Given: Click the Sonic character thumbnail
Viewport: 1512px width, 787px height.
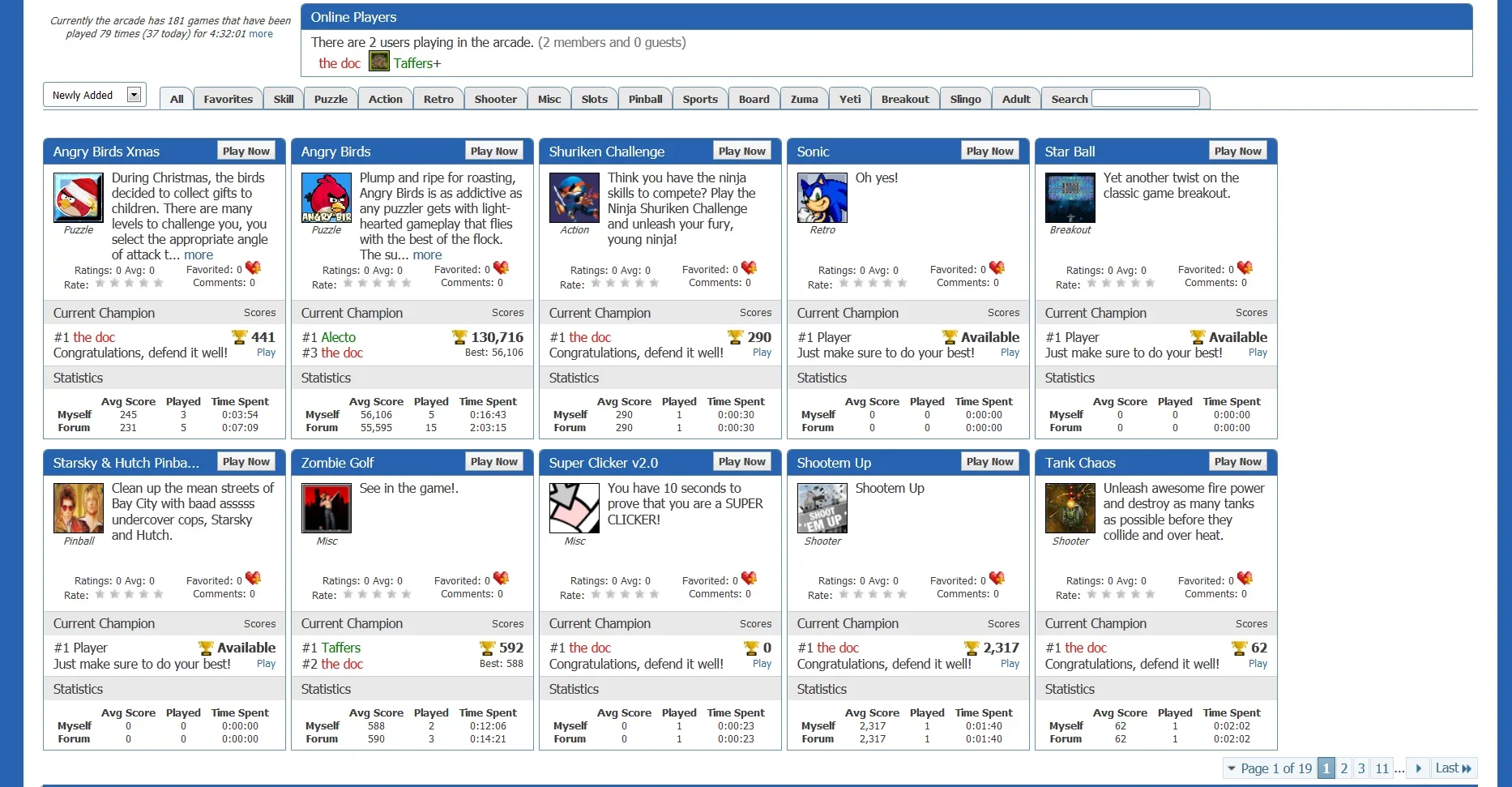Looking at the screenshot, I should [822, 198].
